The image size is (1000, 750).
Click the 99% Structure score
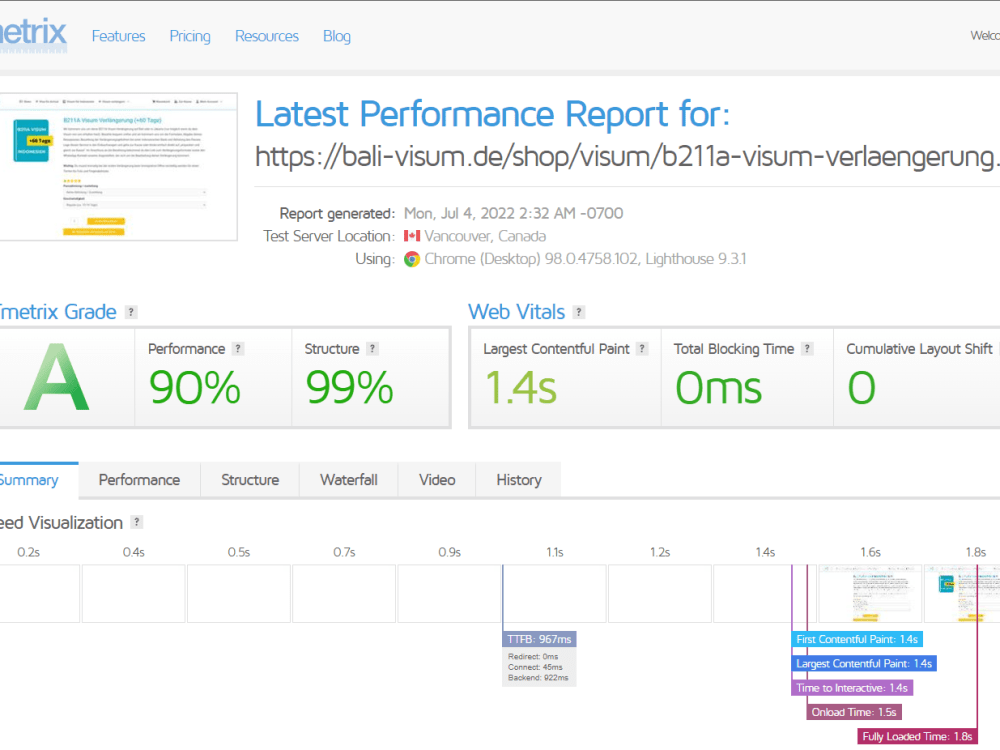349,387
